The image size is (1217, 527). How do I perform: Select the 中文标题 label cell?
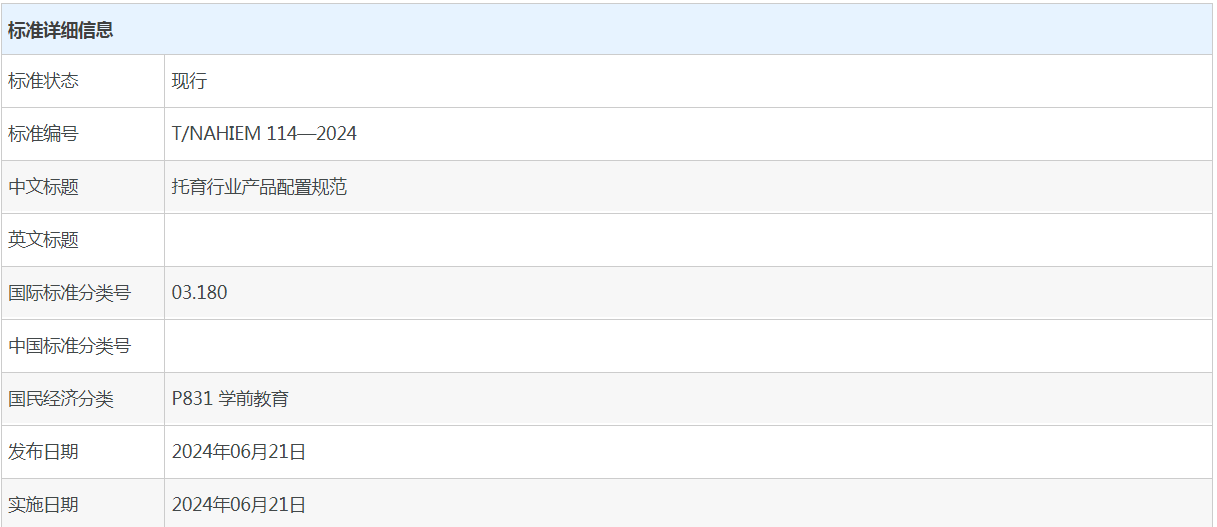point(83,187)
